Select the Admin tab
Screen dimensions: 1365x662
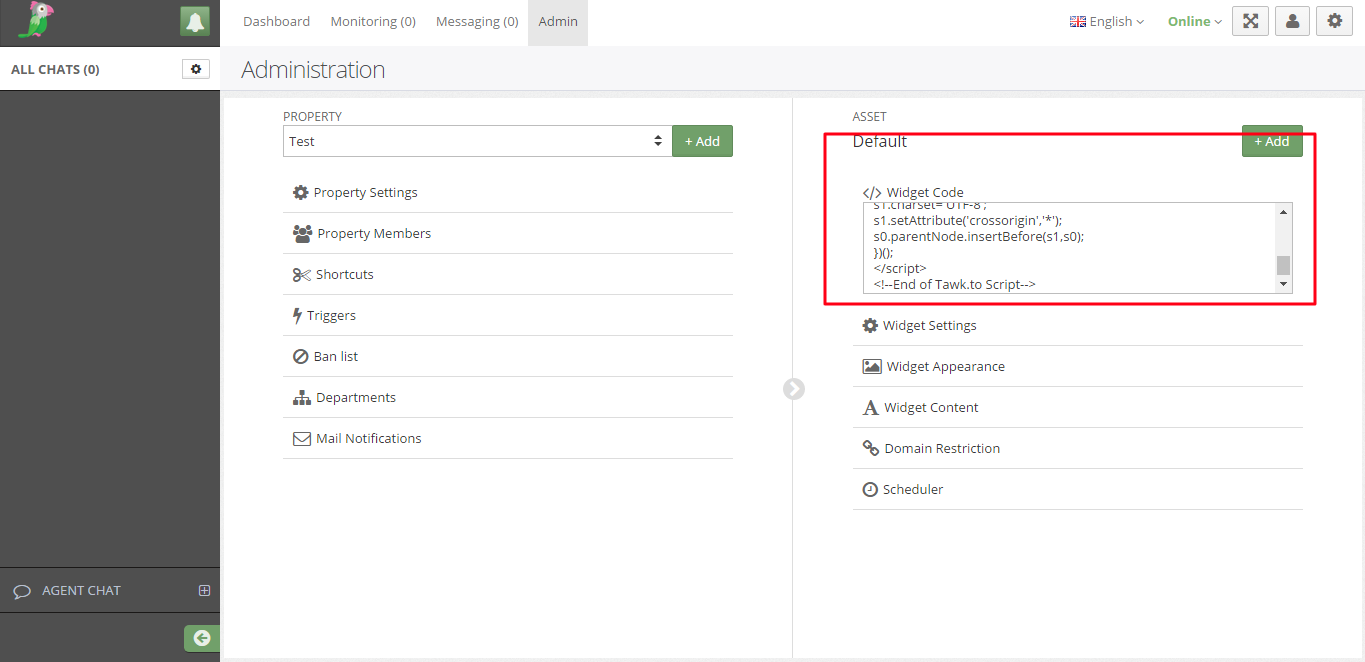click(558, 21)
